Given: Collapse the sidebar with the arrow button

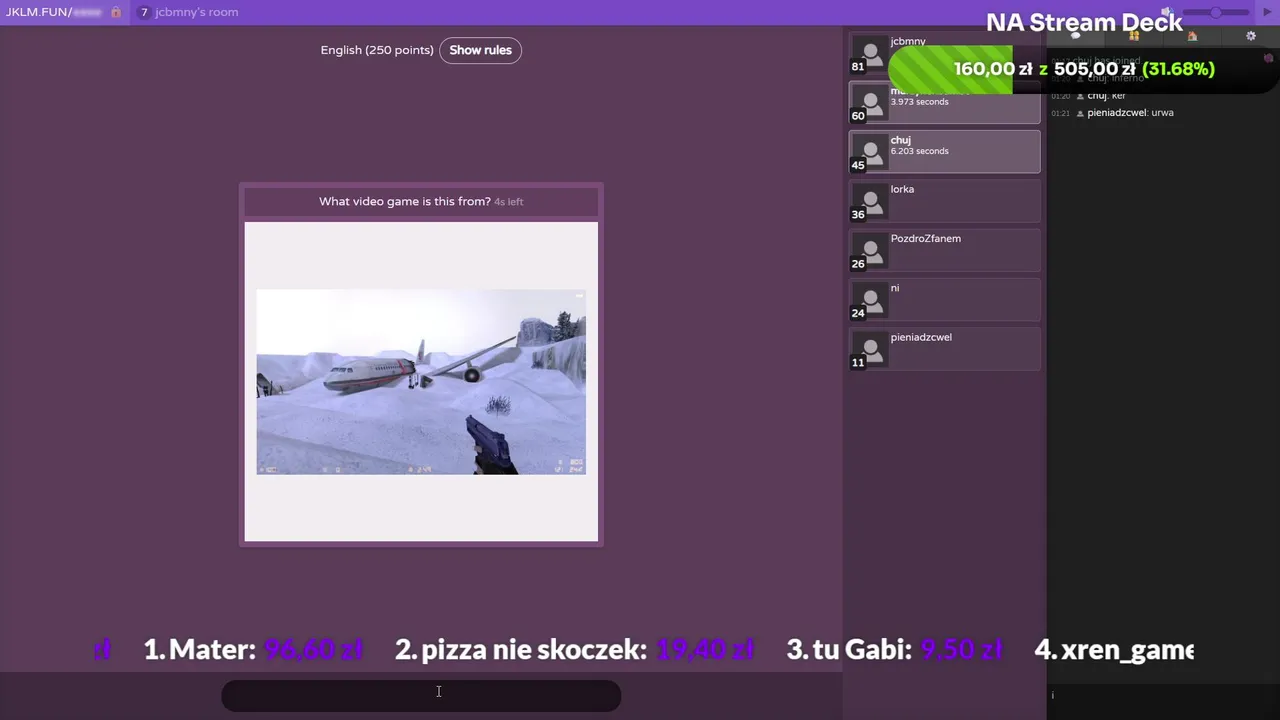Looking at the screenshot, I should (x=1267, y=12).
